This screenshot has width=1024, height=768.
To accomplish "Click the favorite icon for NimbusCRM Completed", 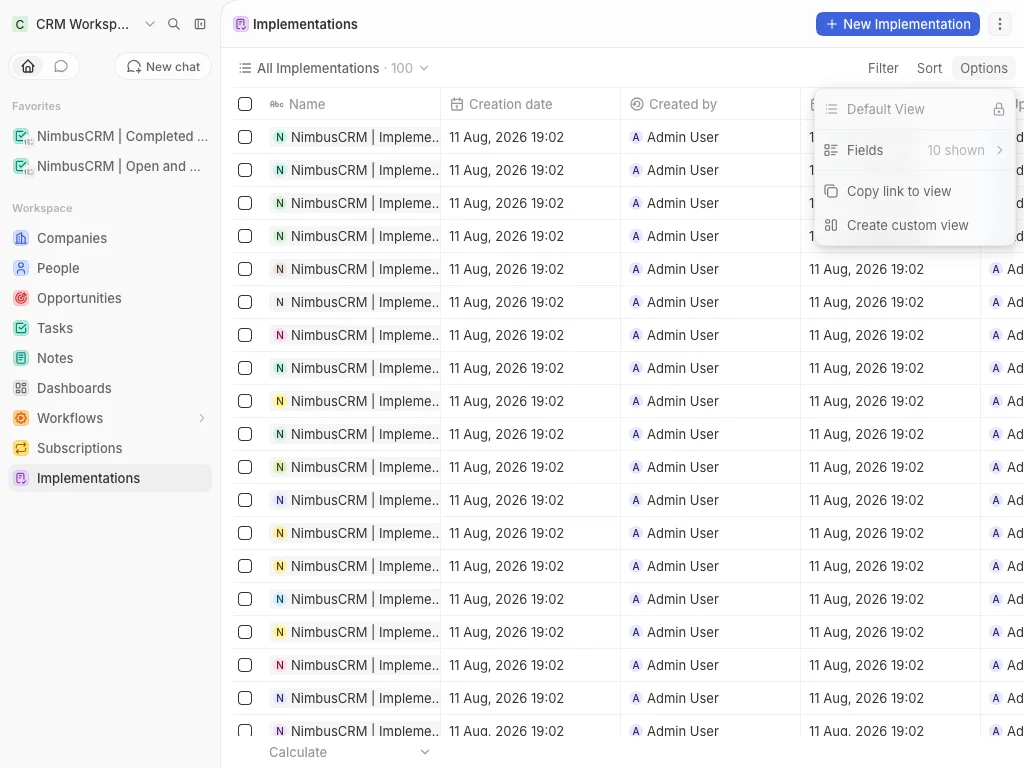I will point(22,137).
